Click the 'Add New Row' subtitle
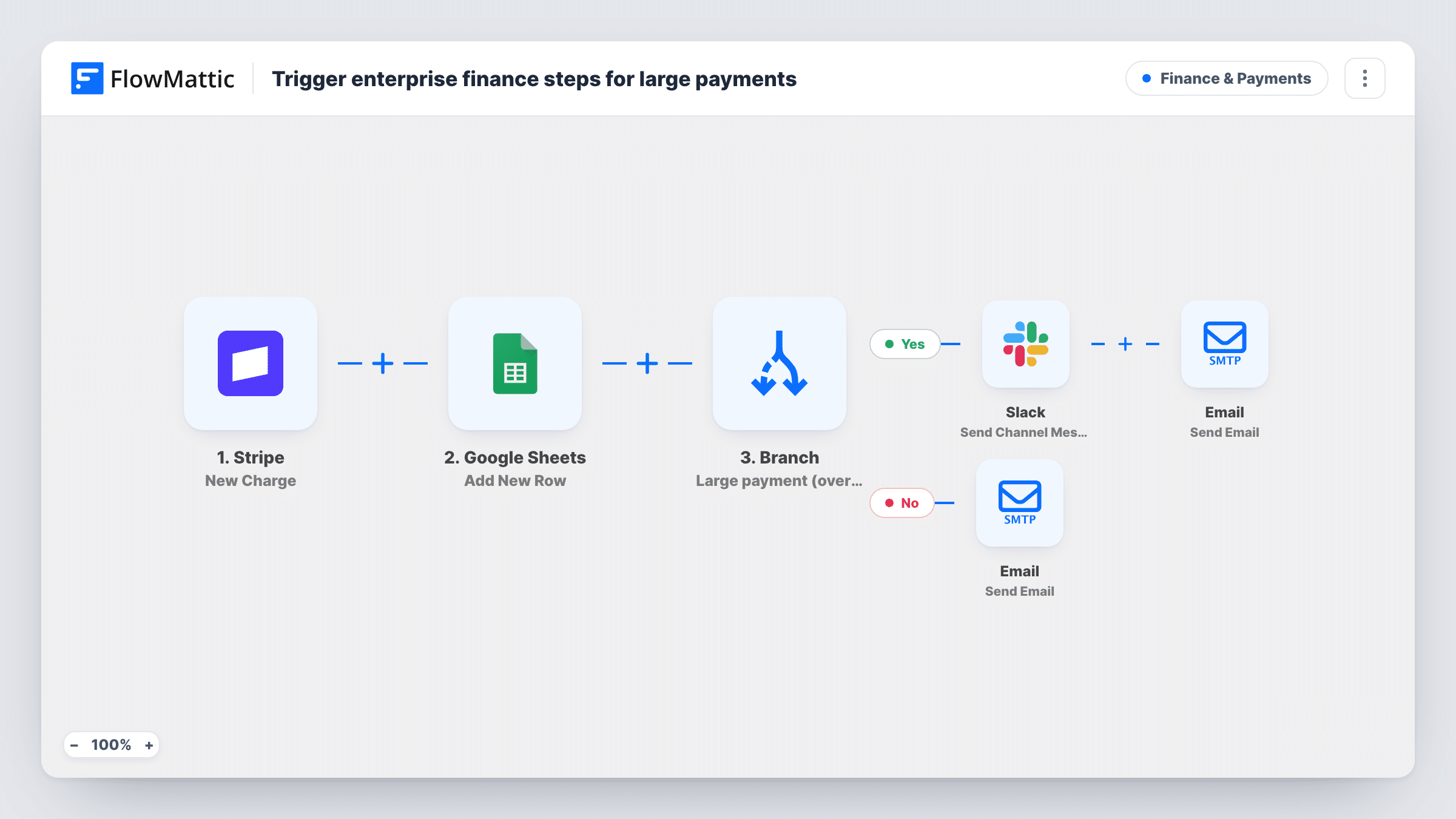Viewport: 1456px width, 819px height. click(x=515, y=480)
